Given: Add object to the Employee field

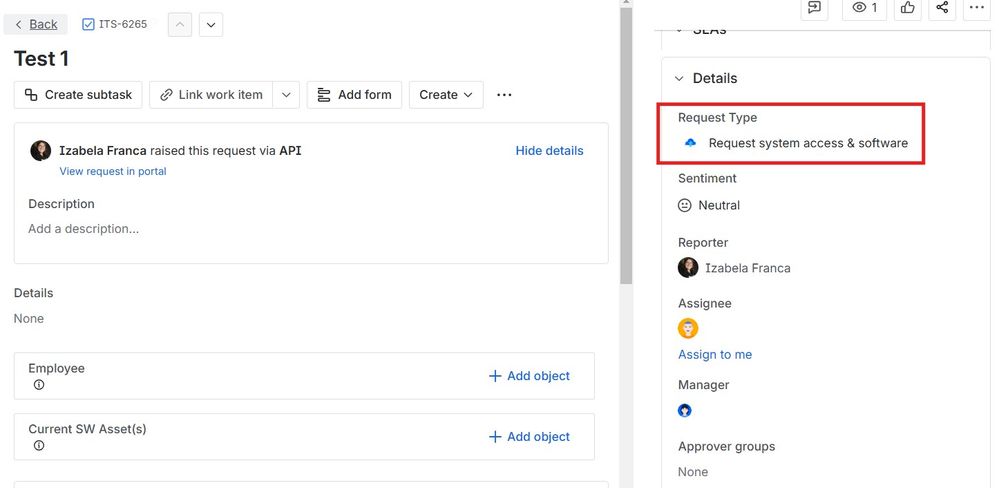Looking at the screenshot, I should (529, 376).
